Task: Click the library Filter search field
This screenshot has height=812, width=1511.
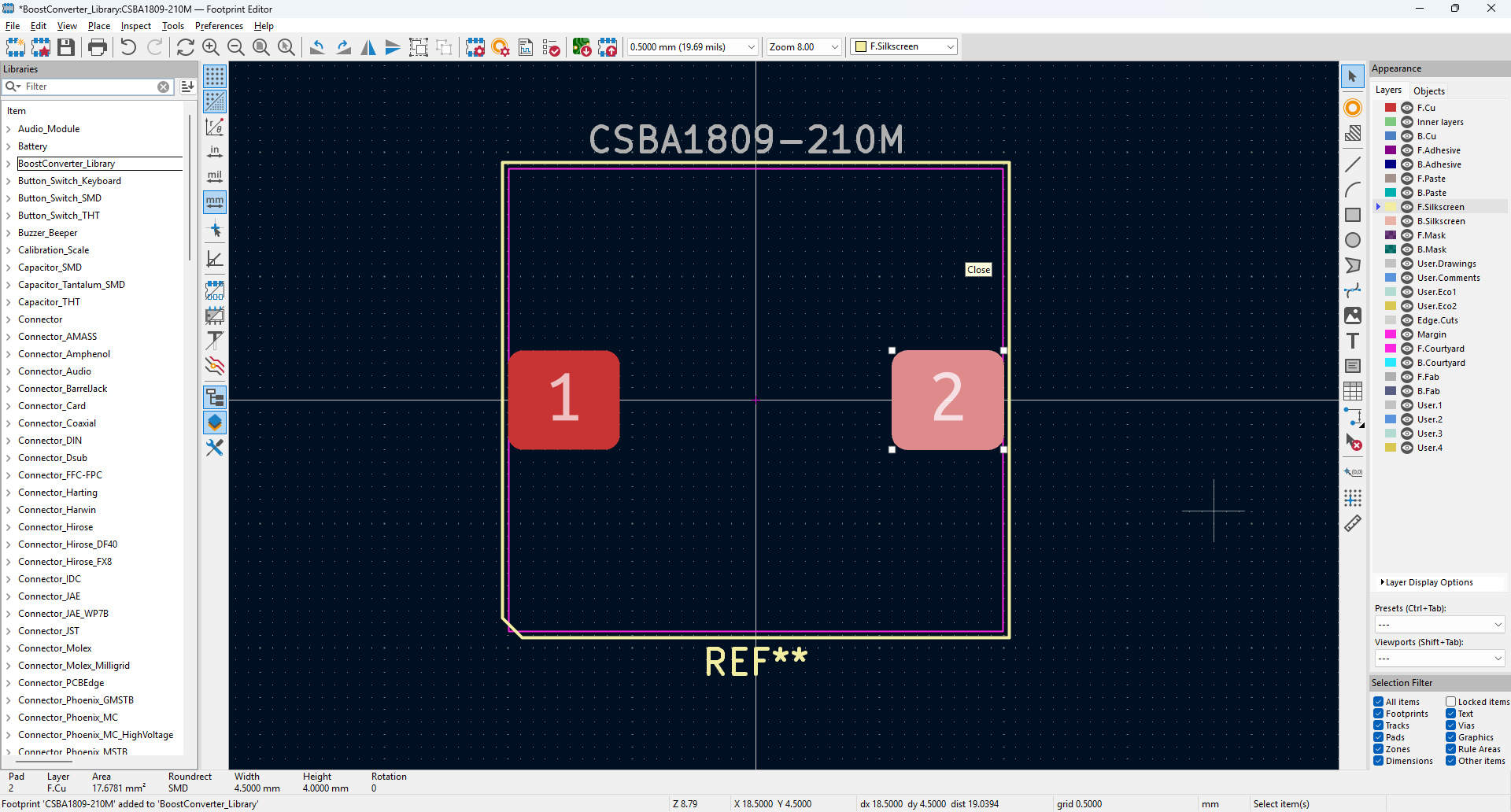Action: 91,87
